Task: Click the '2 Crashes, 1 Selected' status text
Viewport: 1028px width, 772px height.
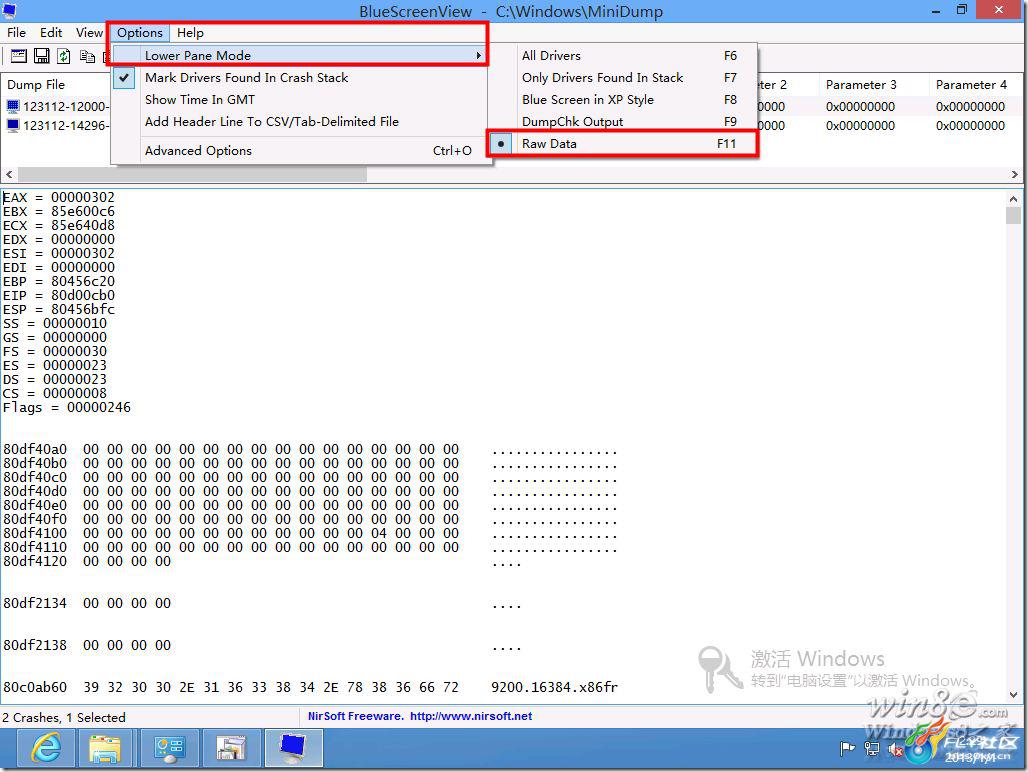Action: 64,718
